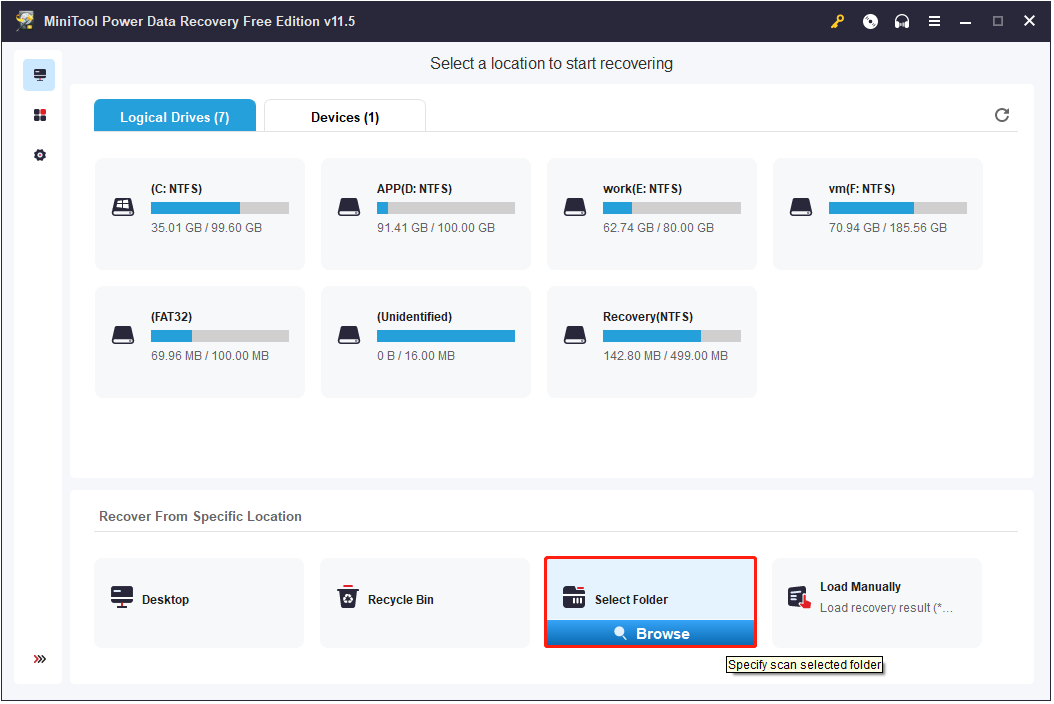Screen dimensions: 1054x704
Task: Select the Recovery(NTFS) partition icon
Action: (x=575, y=335)
